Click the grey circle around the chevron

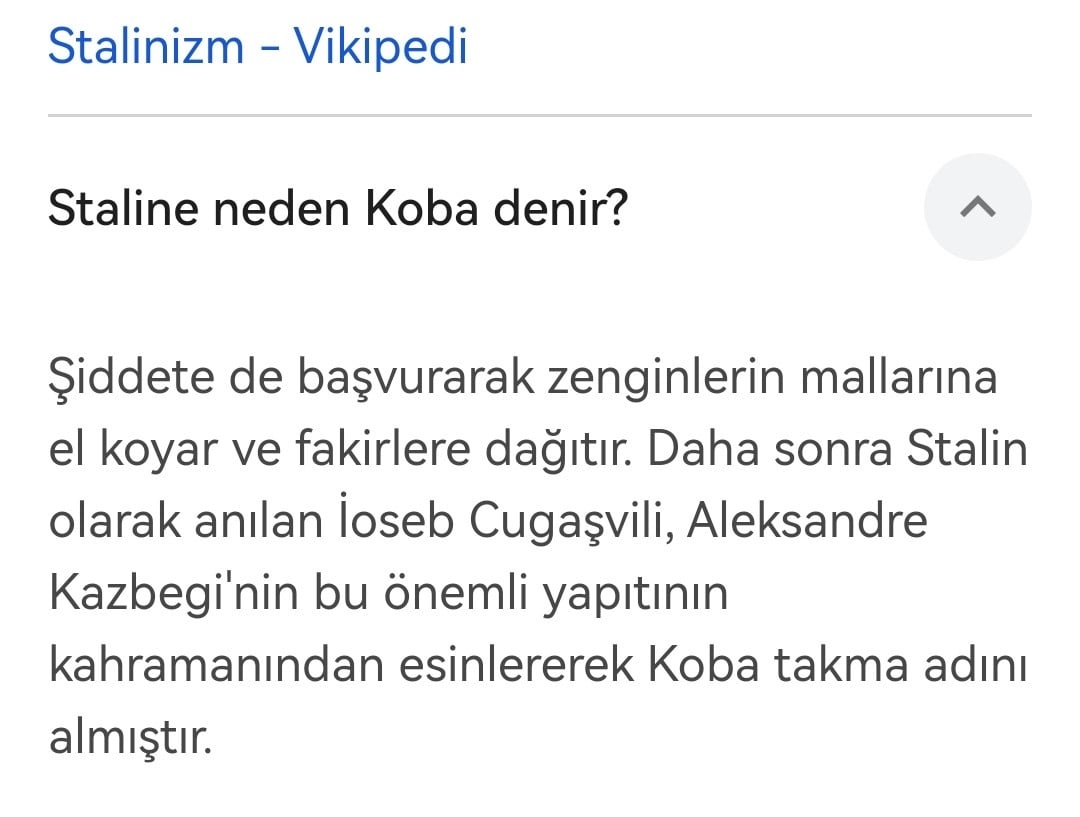coord(977,207)
